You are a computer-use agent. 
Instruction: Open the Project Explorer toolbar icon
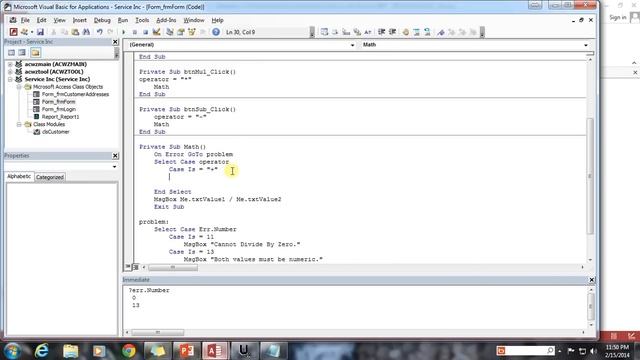tap(170, 32)
